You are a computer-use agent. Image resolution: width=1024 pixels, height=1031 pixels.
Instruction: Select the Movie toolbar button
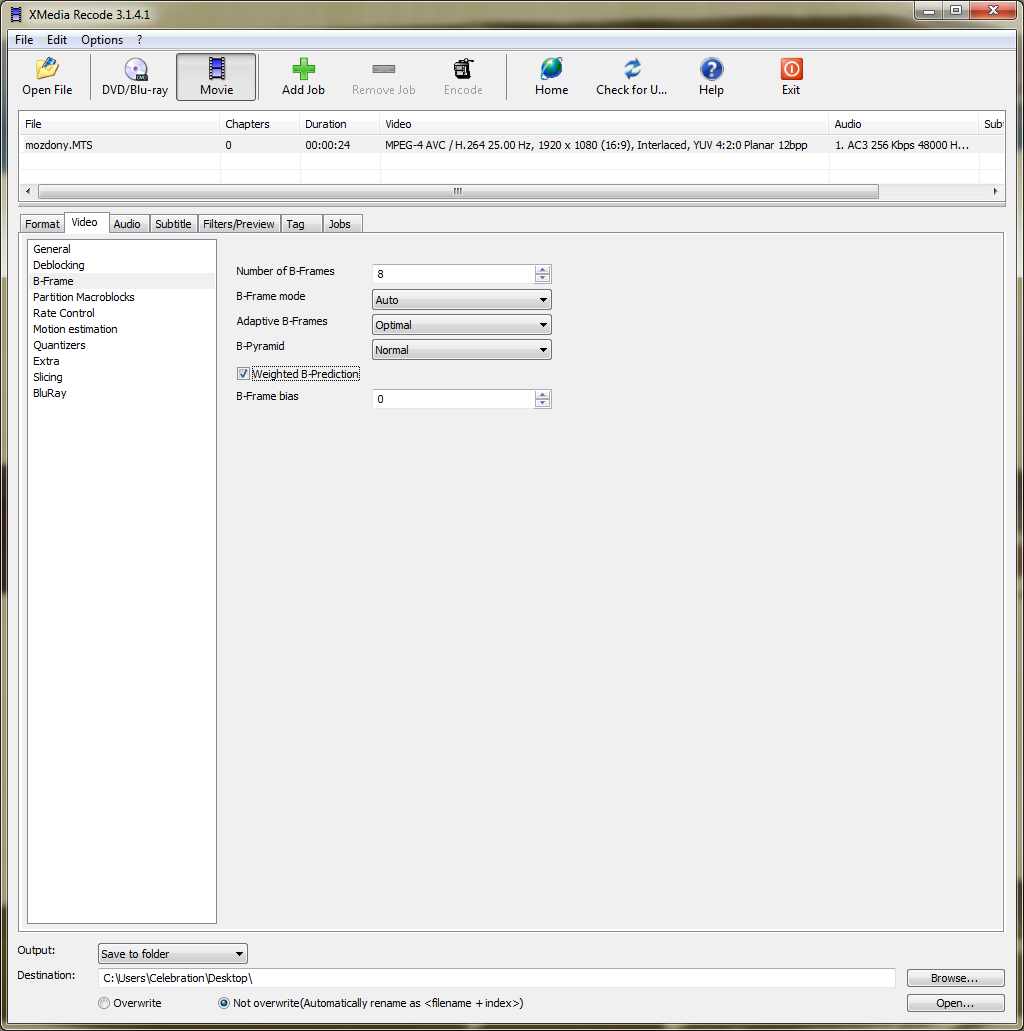click(216, 77)
